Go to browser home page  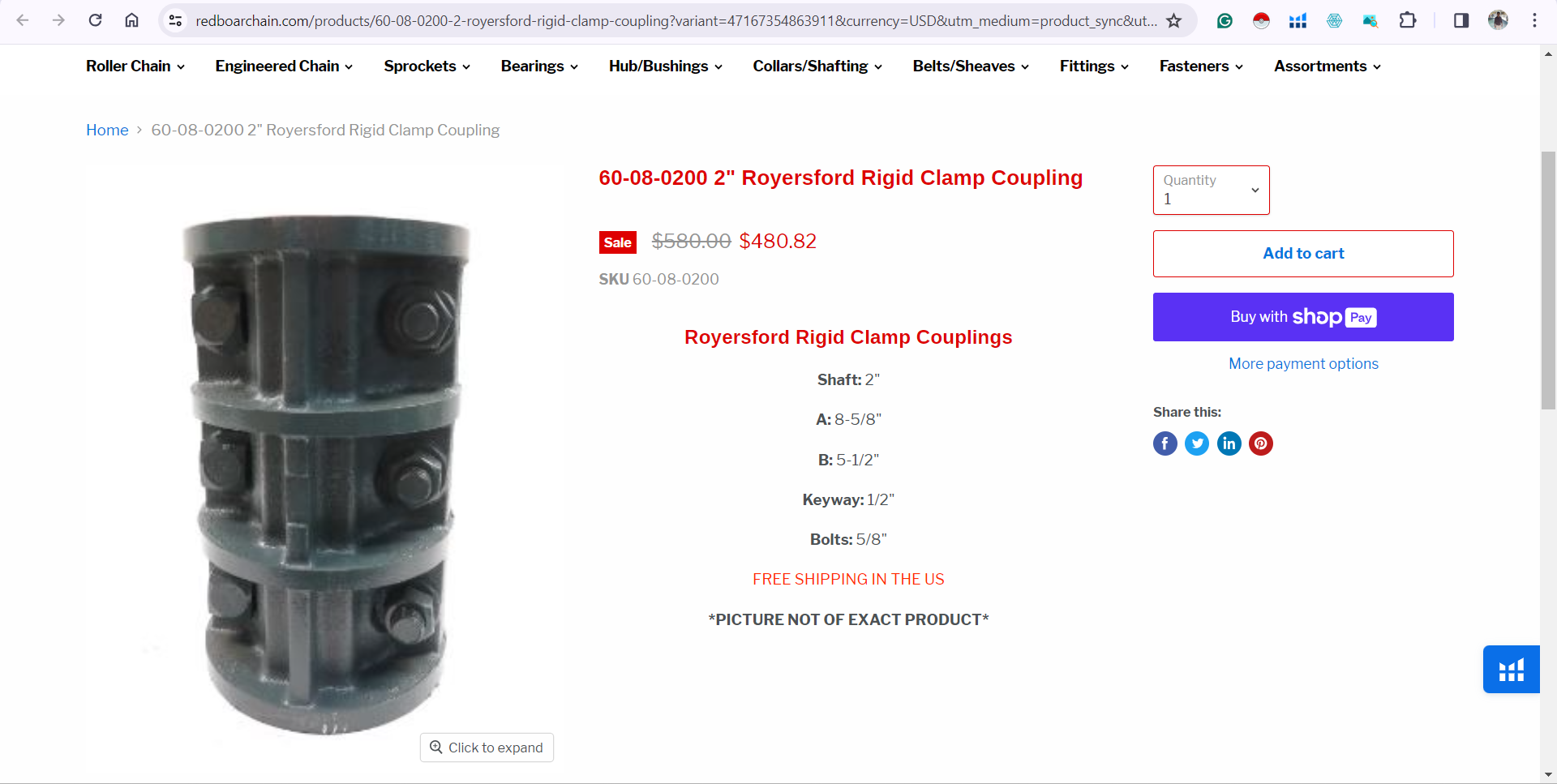(131, 20)
